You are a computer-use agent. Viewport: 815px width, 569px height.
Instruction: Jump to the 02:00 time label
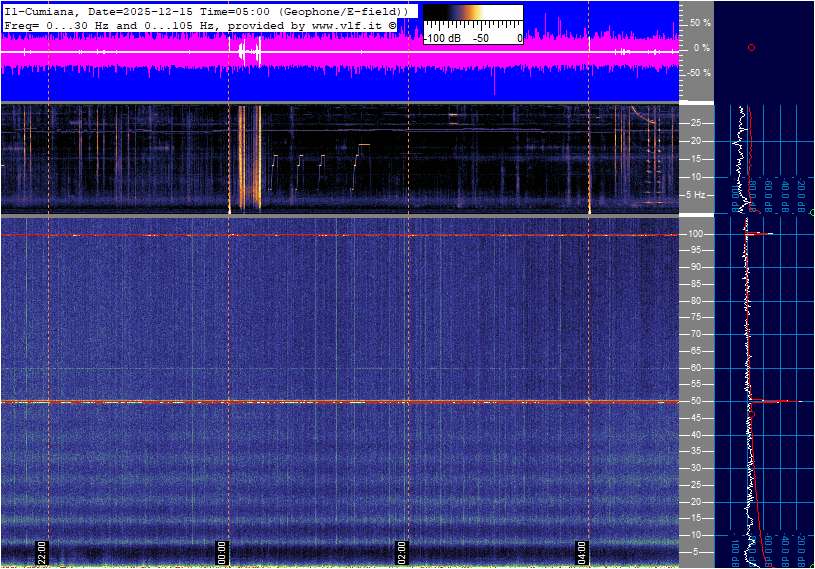point(402,552)
